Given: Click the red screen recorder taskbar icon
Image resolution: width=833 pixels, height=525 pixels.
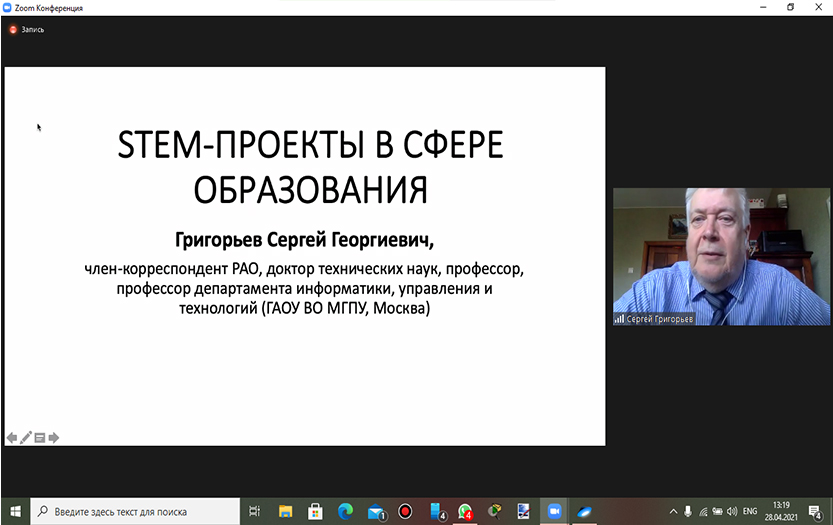Looking at the screenshot, I should pyautogui.click(x=405, y=510).
